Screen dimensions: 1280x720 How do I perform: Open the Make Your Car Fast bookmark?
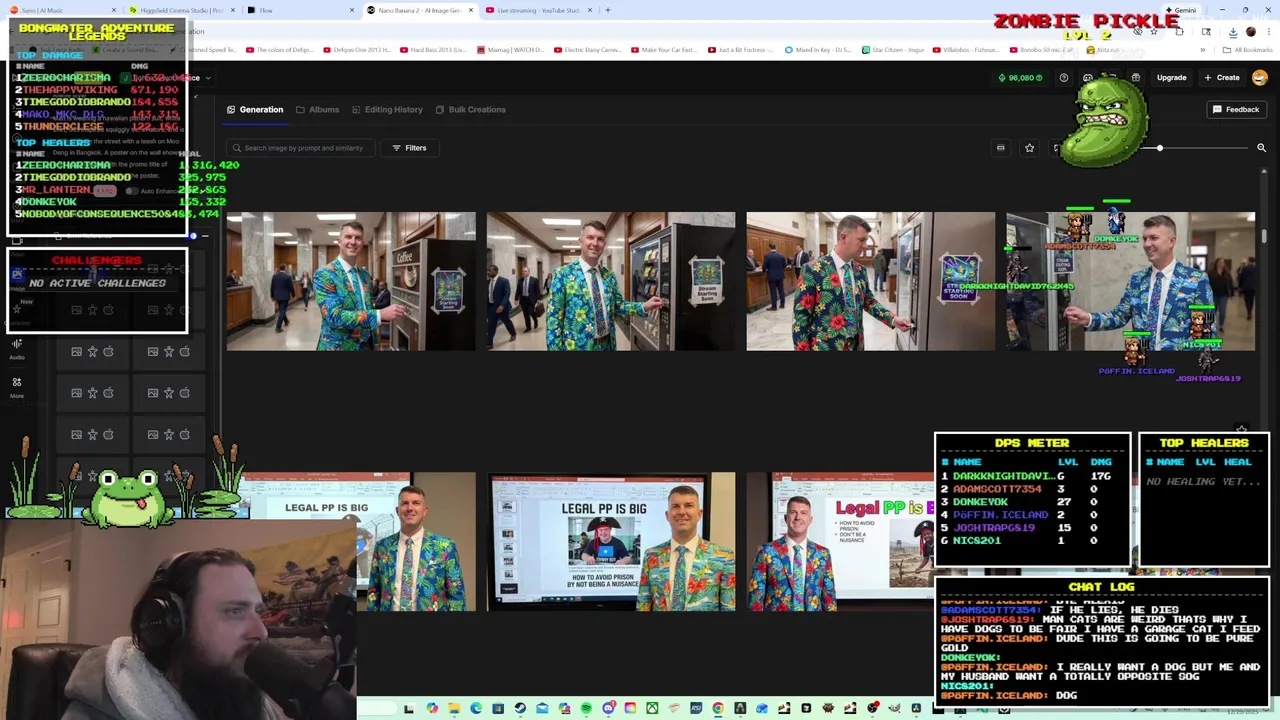[664, 49]
